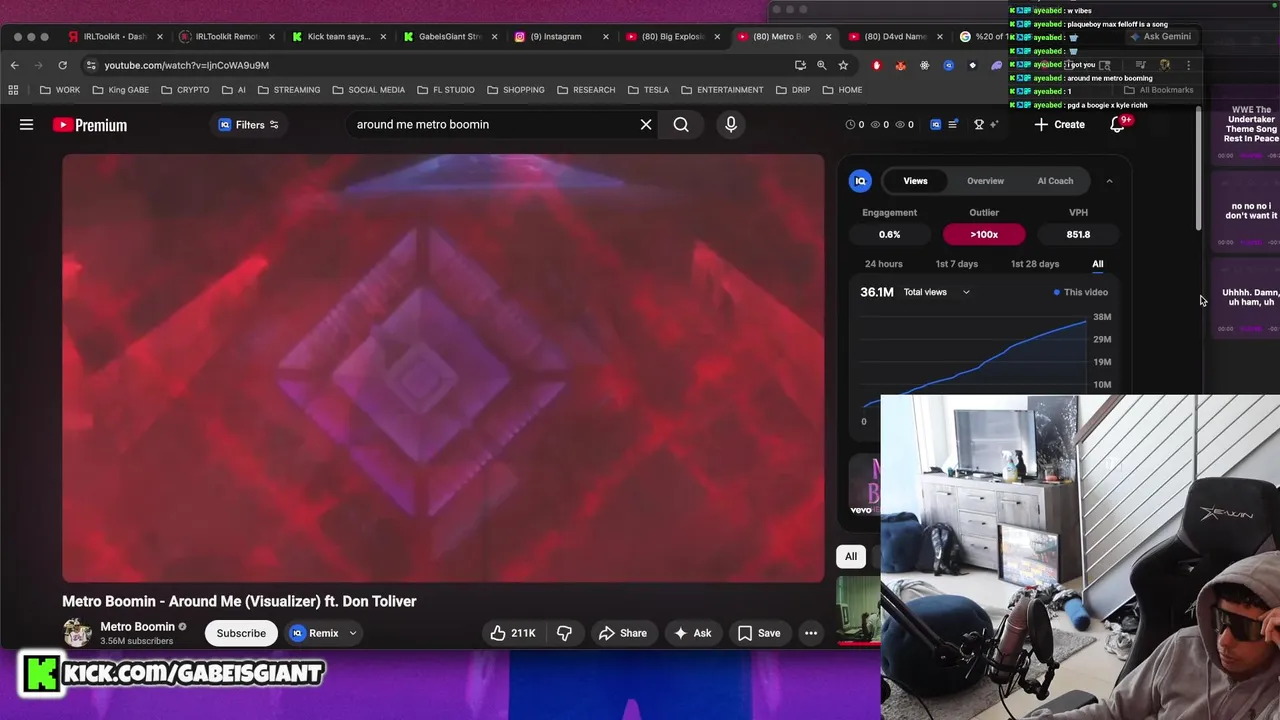Bookmark this page with the star

(843, 65)
